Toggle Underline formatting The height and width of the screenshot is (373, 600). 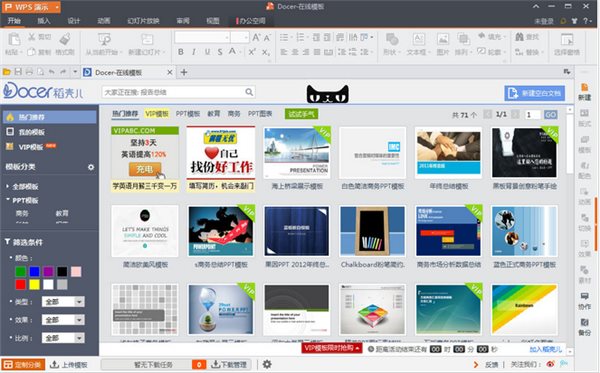pos(207,52)
